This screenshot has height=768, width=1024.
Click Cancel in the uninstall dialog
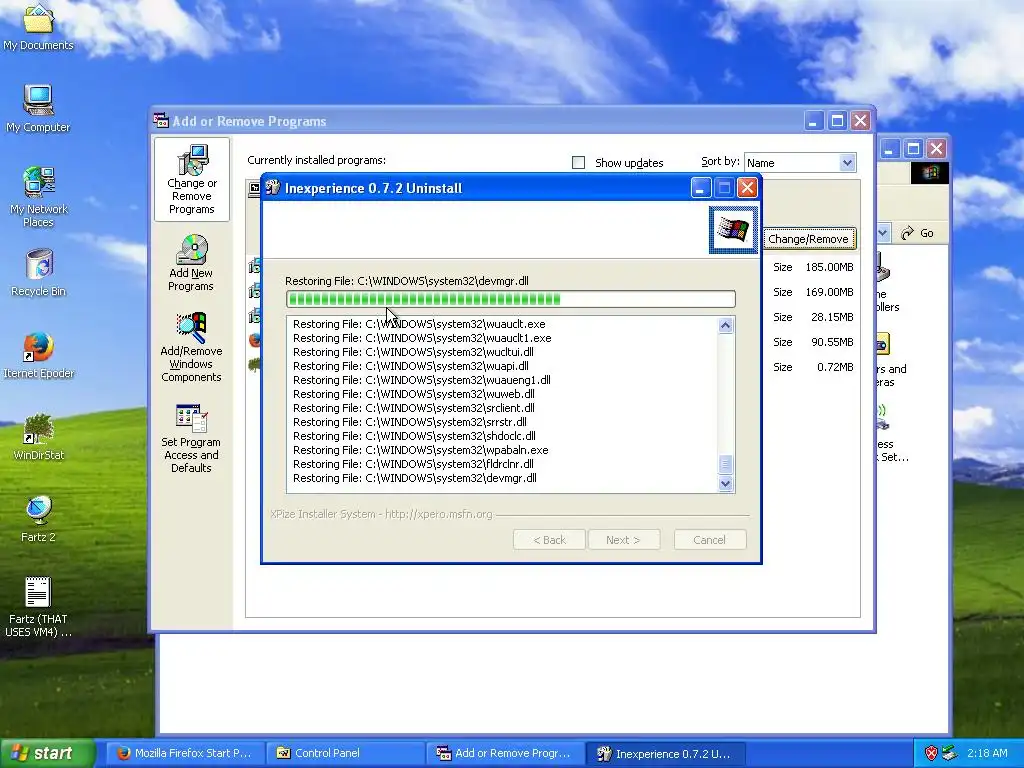click(x=709, y=540)
